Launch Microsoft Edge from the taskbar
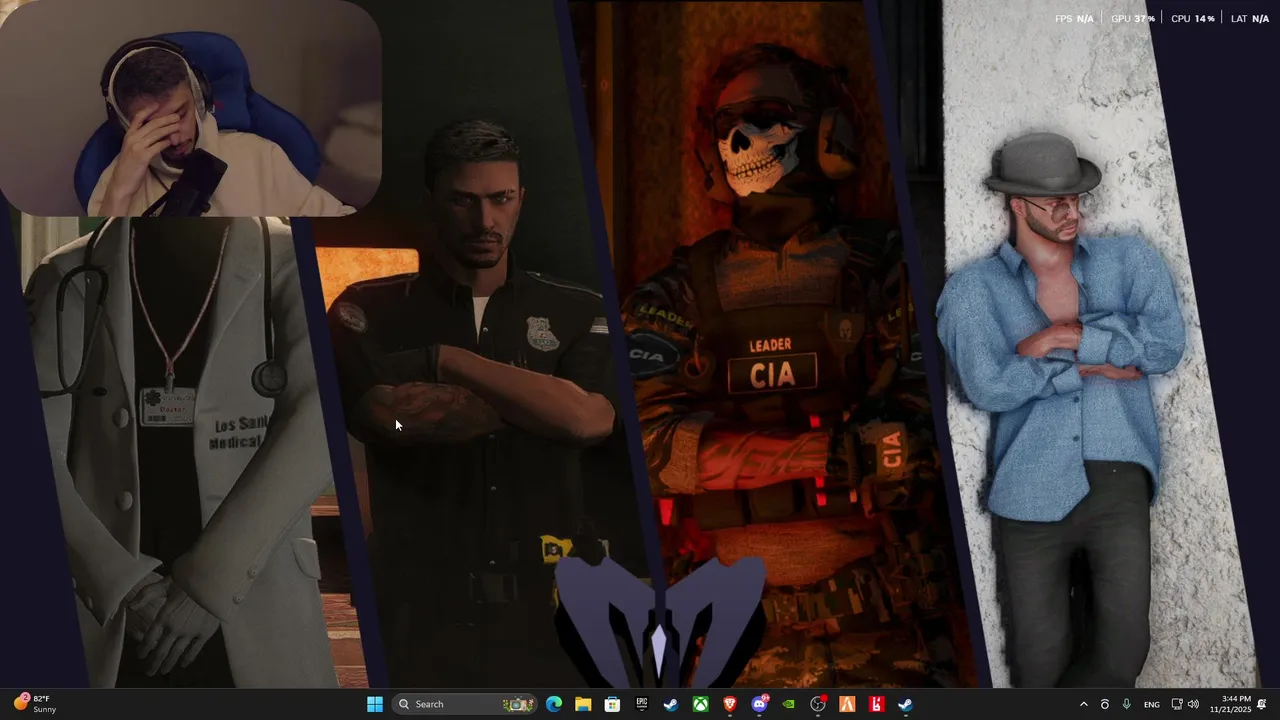Viewport: 1280px width, 720px height. coord(554,704)
